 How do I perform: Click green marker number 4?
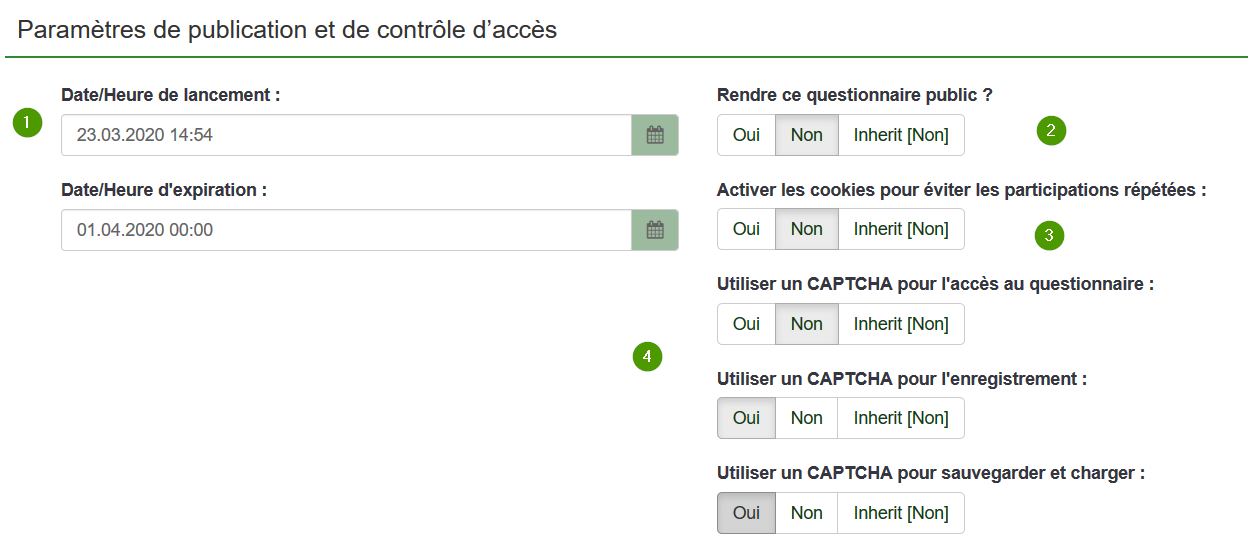tap(648, 356)
